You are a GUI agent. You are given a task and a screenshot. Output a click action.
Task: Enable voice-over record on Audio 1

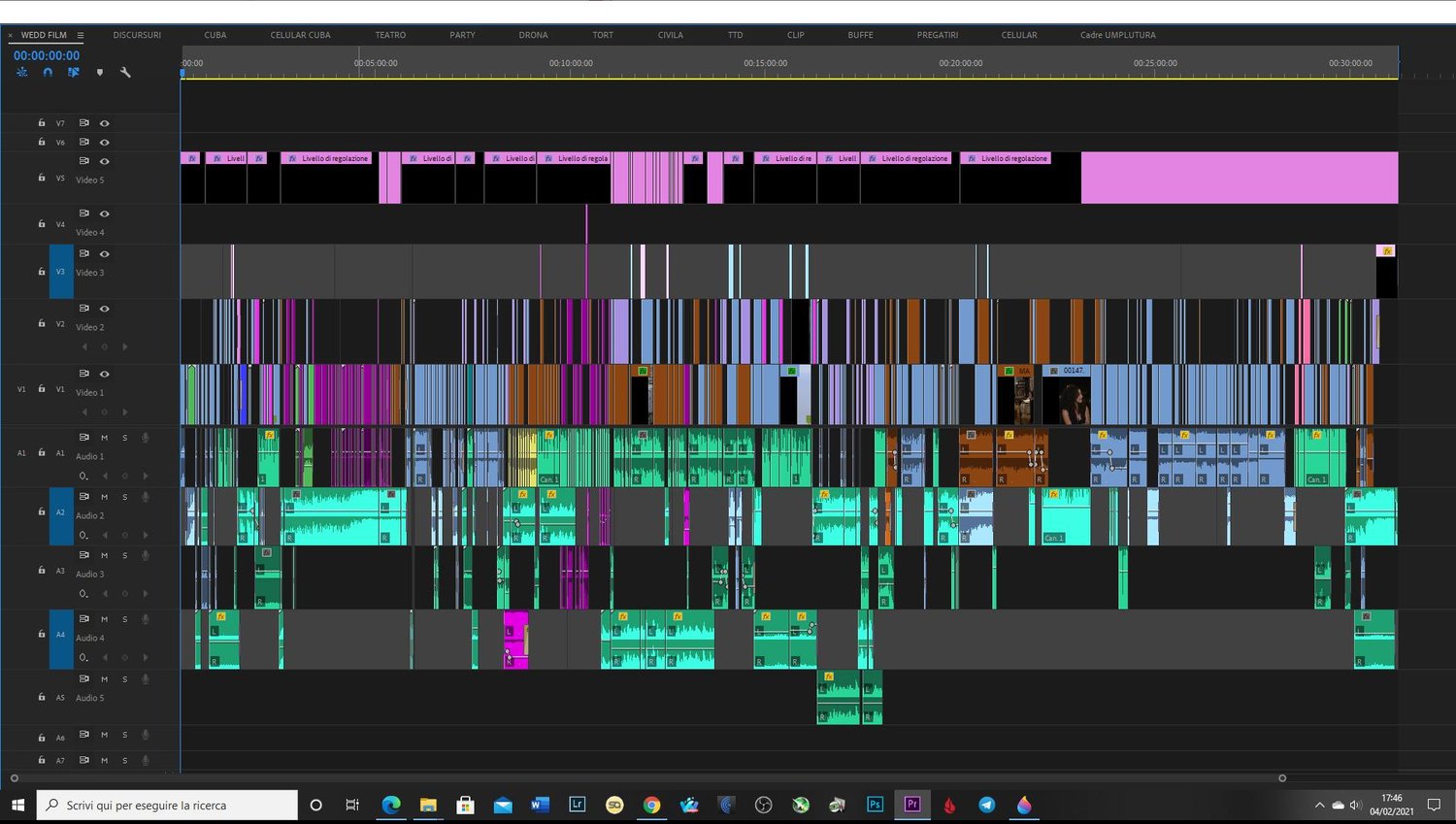[146, 438]
